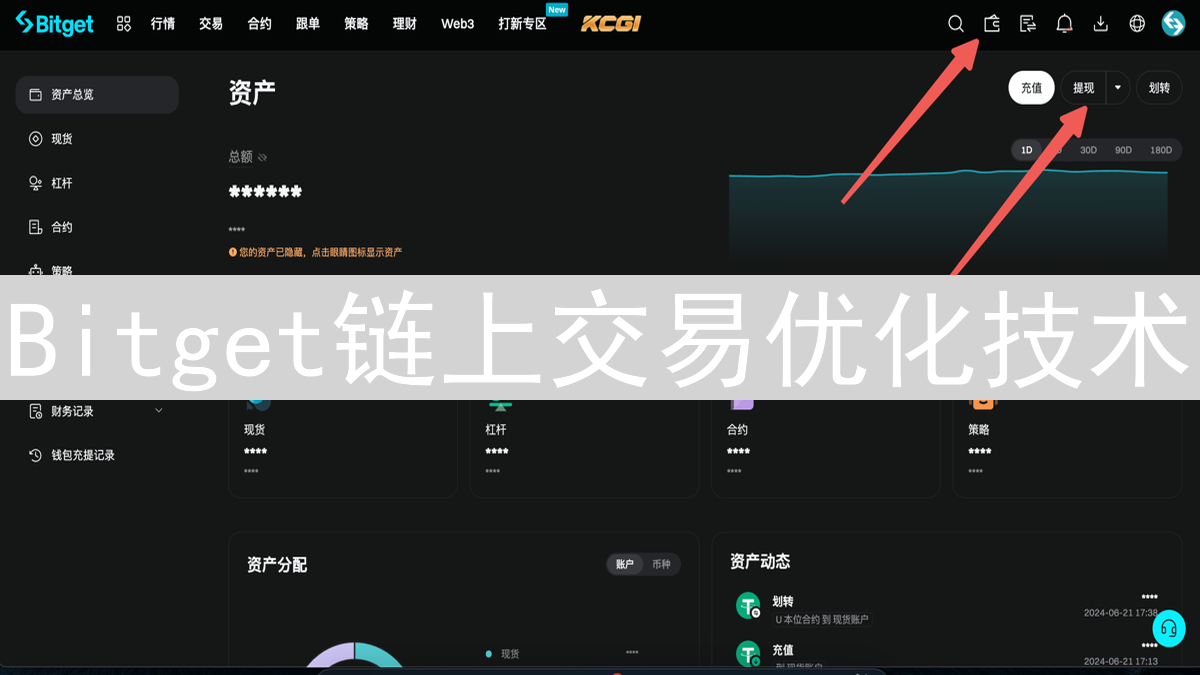Open the apps grid menu icon
Screen dimensions: 1200x675
click(x=124, y=23)
